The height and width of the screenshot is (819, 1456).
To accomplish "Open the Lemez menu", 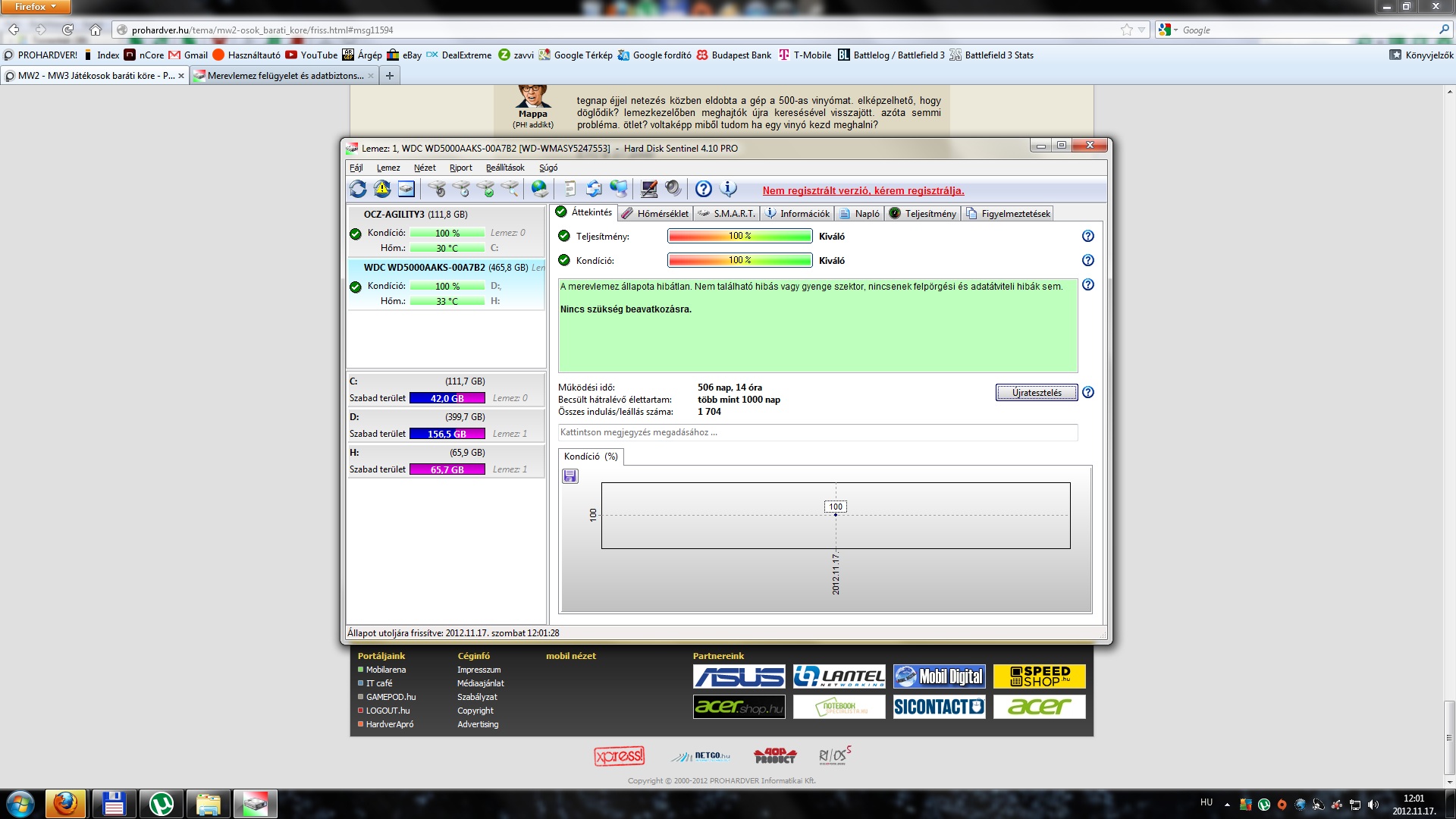I will pos(388,168).
